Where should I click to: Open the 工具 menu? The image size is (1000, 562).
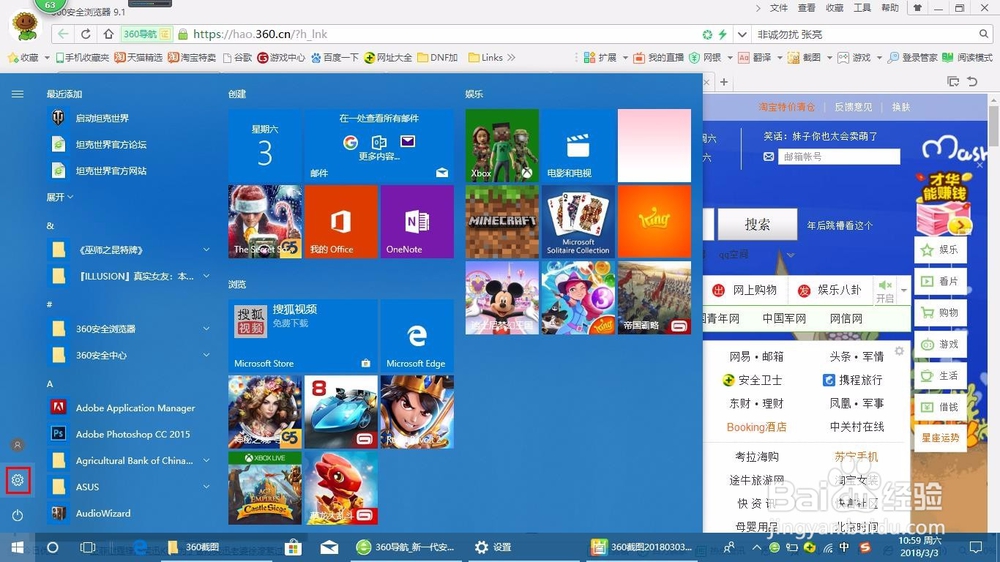point(862,8)
